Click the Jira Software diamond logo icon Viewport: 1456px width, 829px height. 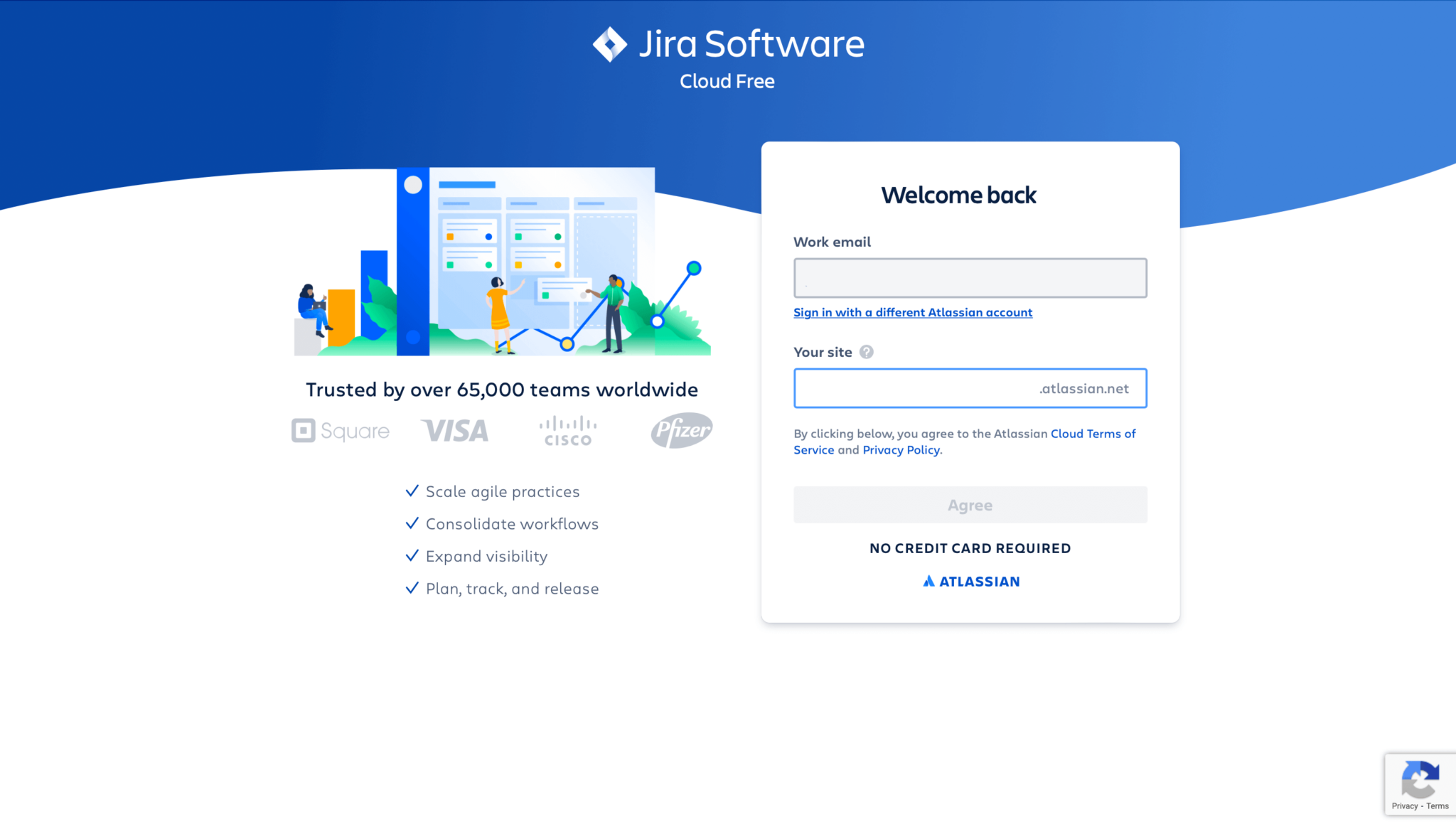609,44
